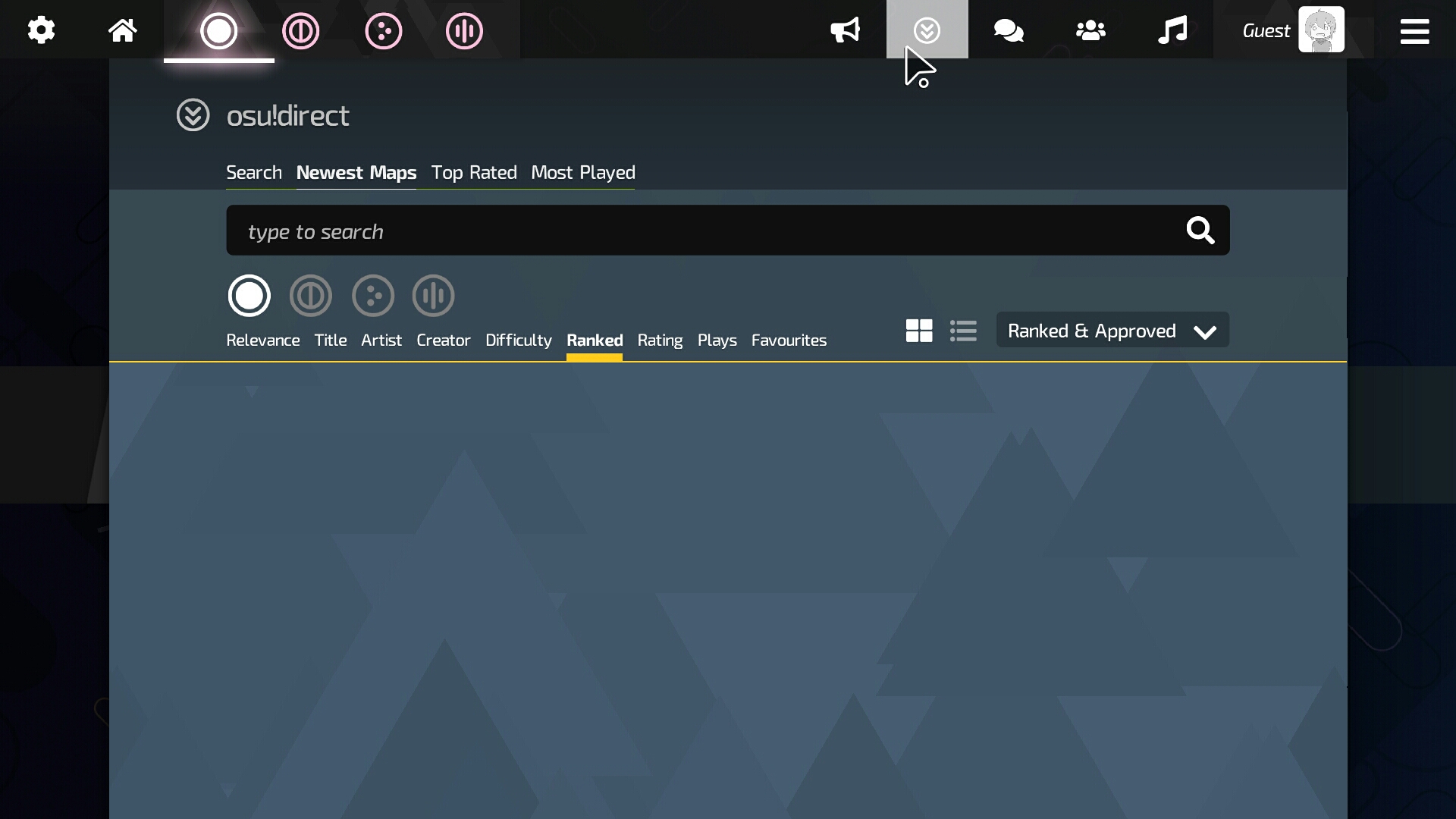The height and width of the screenshot is (819, 1456).
Task: Switch to grid panel view
Action: (x=919, y=331)
